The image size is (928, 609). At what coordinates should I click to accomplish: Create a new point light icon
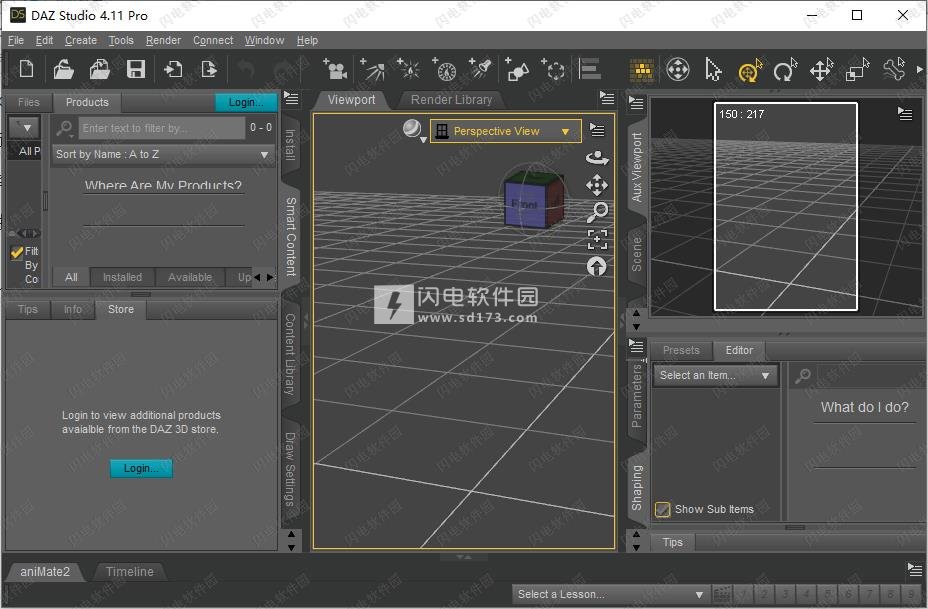click(408, 69)
